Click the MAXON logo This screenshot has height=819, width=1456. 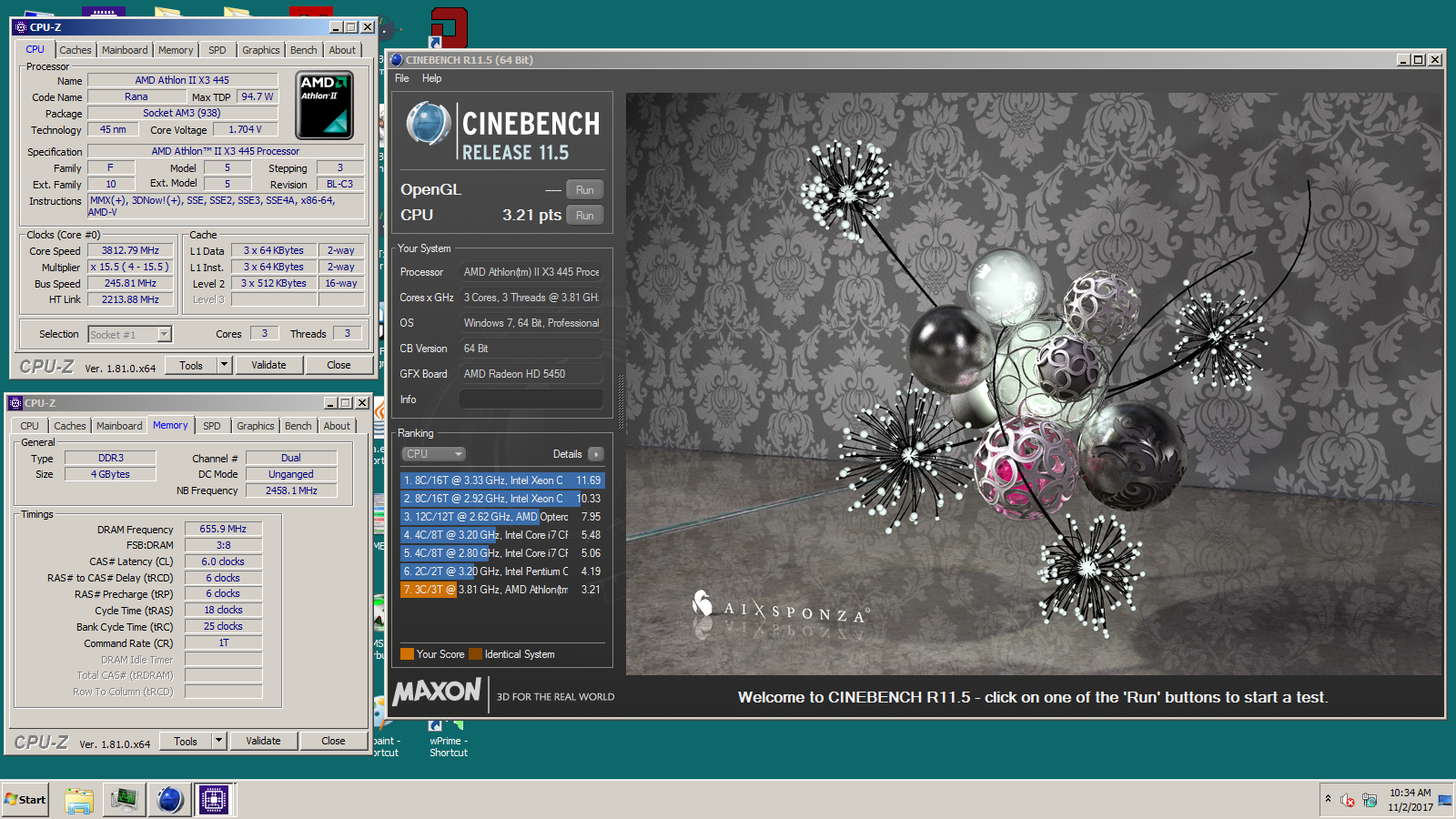point(437,693)
